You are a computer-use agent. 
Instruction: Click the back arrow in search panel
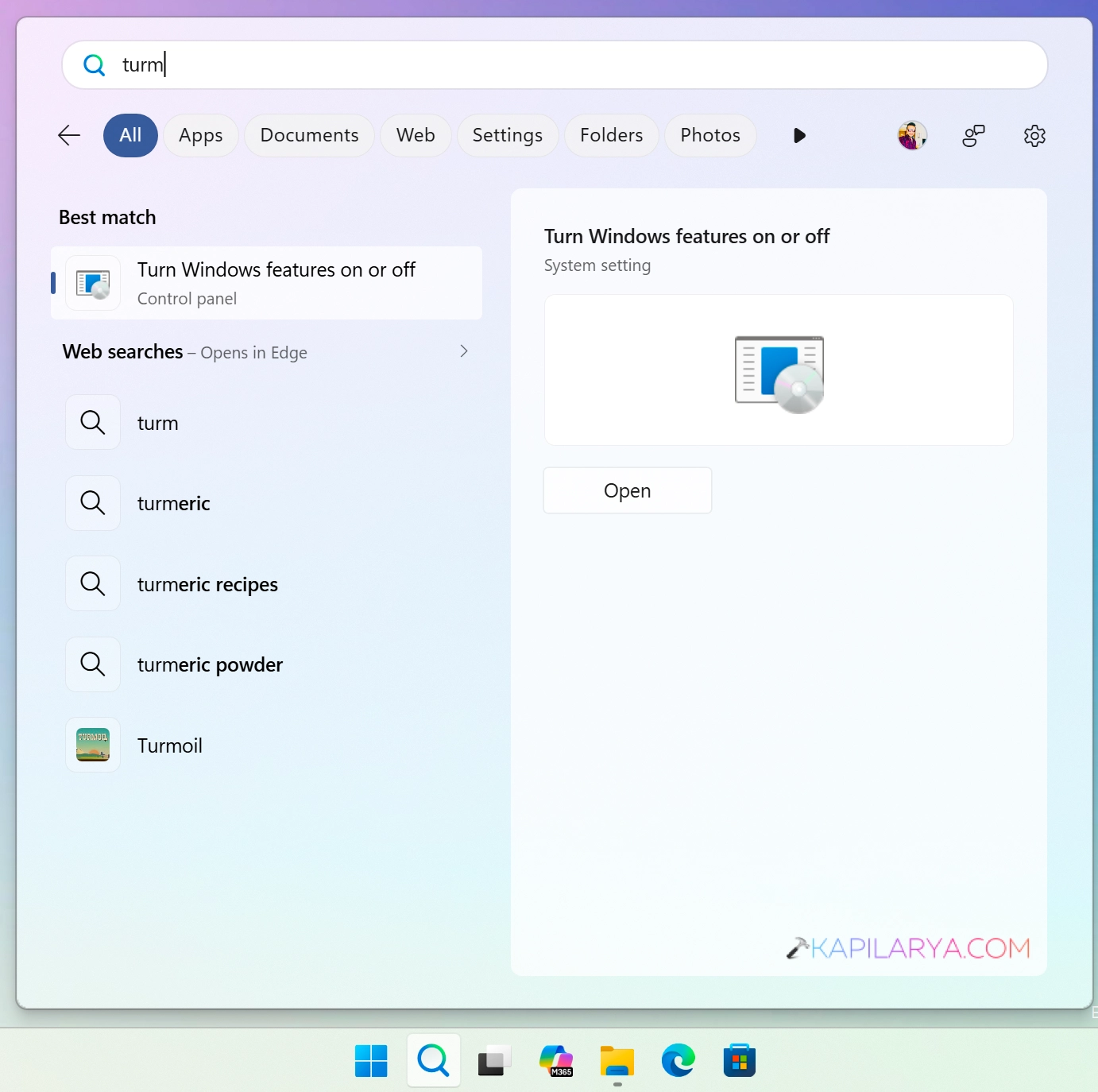click(x=69, y=136)
